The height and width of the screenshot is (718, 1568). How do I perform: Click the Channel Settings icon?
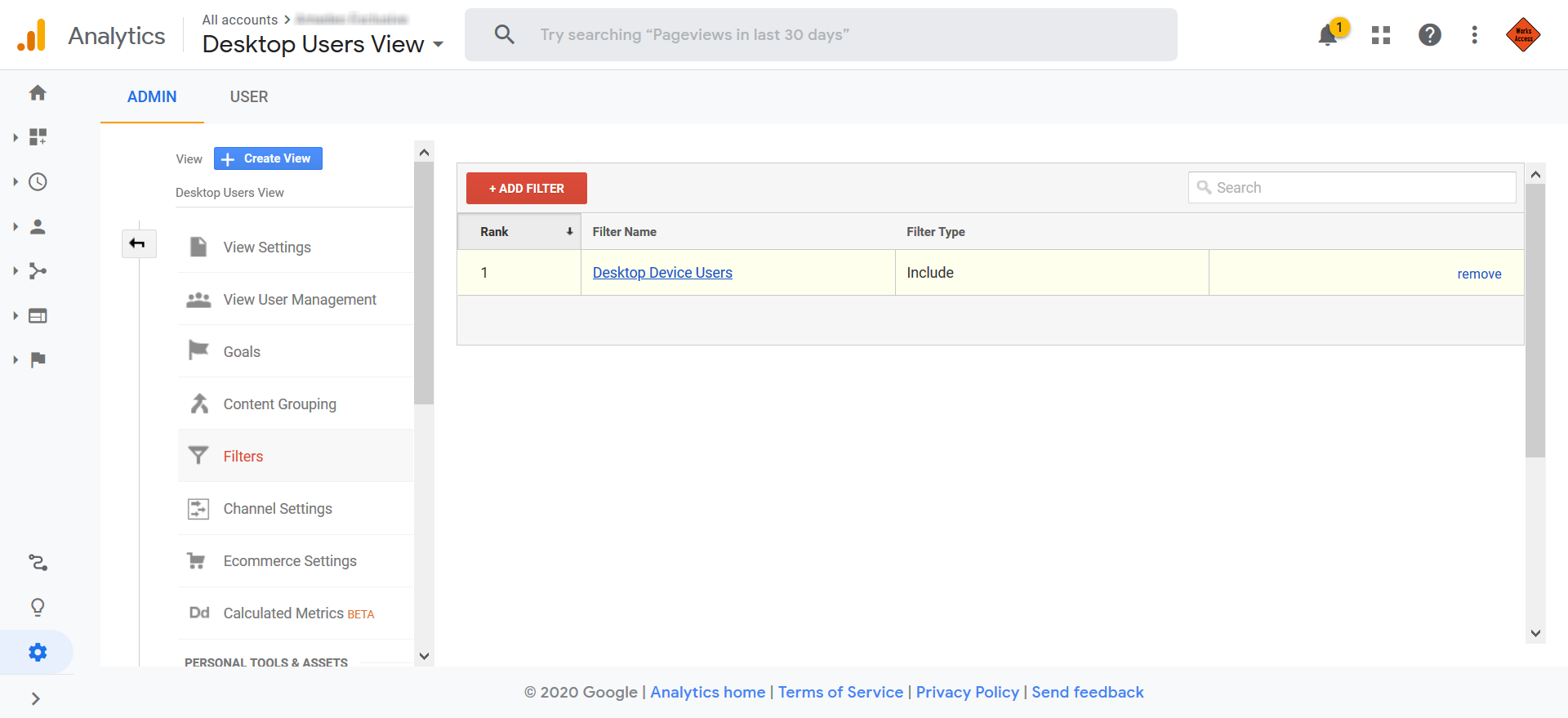(198, 509)
